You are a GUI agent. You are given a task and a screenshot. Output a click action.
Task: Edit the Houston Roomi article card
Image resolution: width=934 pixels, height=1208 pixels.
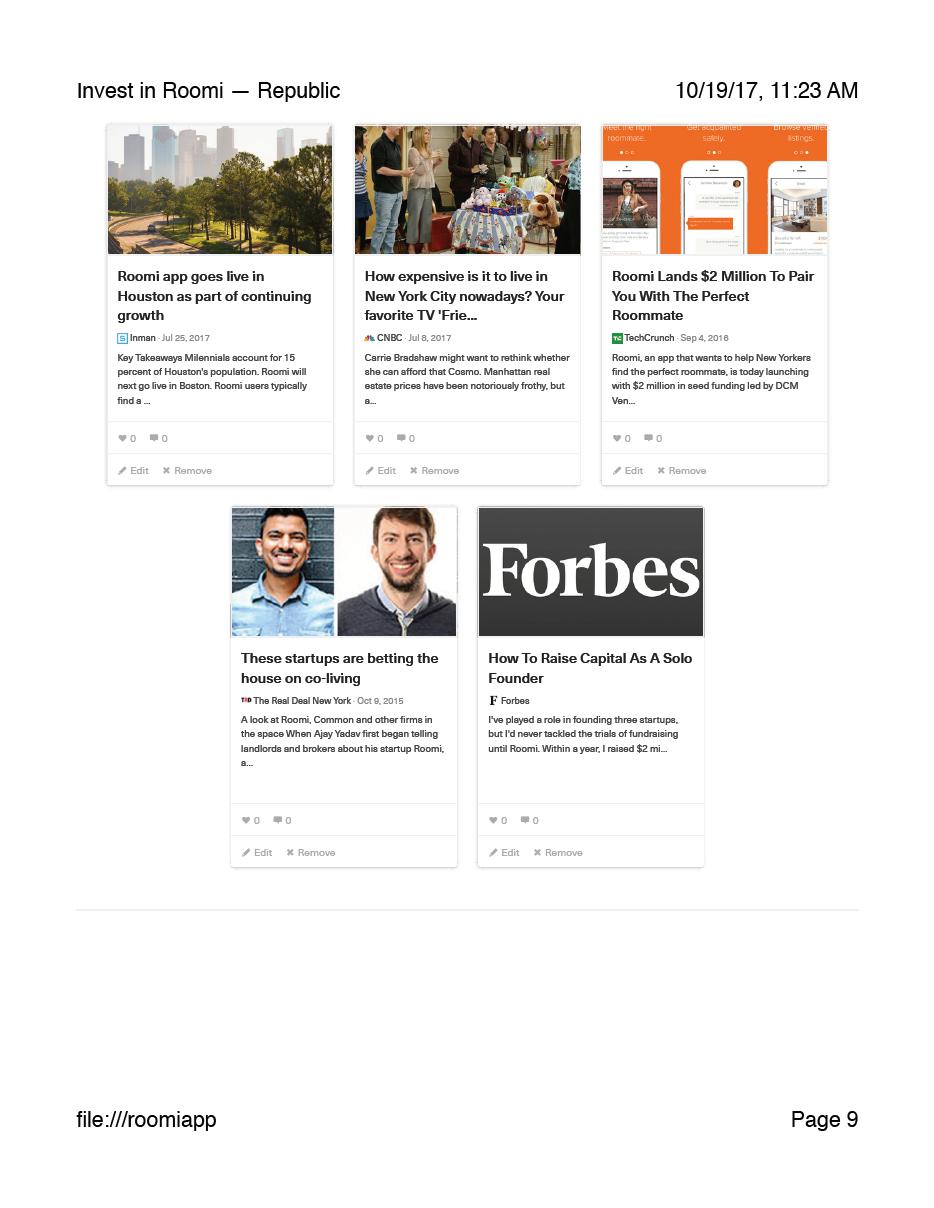pyautogui.click(x=133, y=470)
